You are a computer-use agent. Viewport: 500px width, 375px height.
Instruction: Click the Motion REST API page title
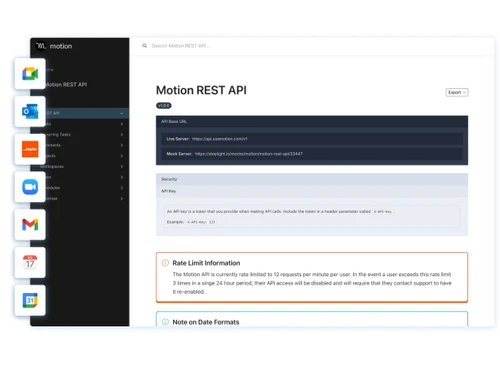pos(201,90)
